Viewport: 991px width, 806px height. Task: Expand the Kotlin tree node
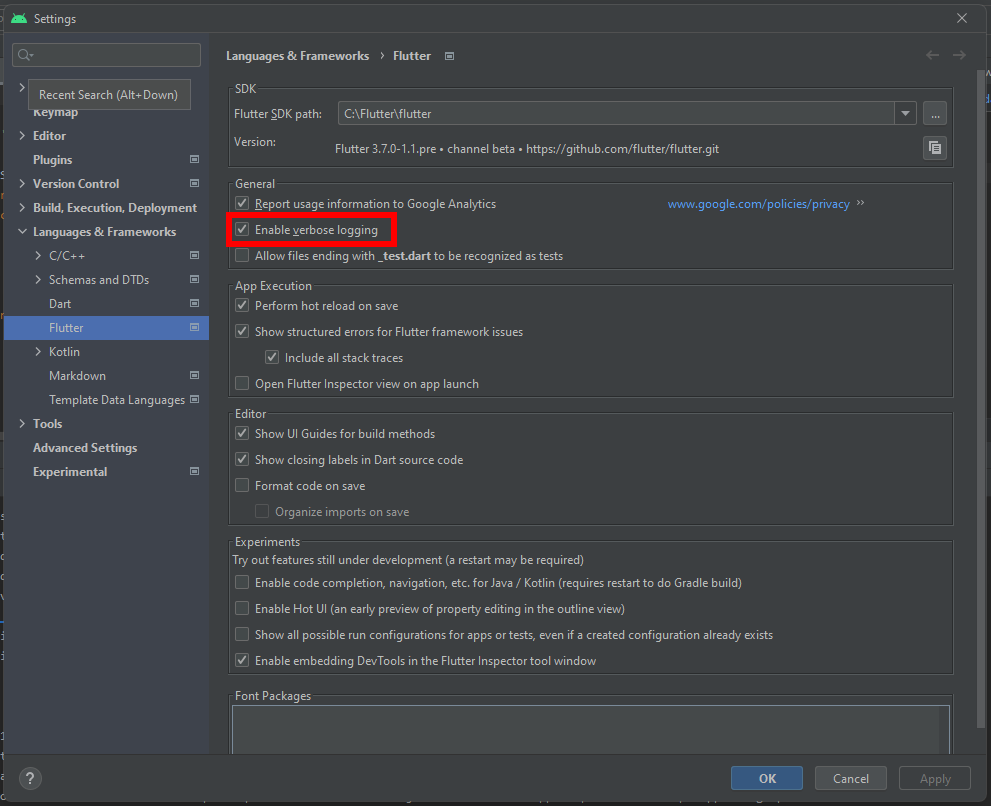click(x=38, y=351)
